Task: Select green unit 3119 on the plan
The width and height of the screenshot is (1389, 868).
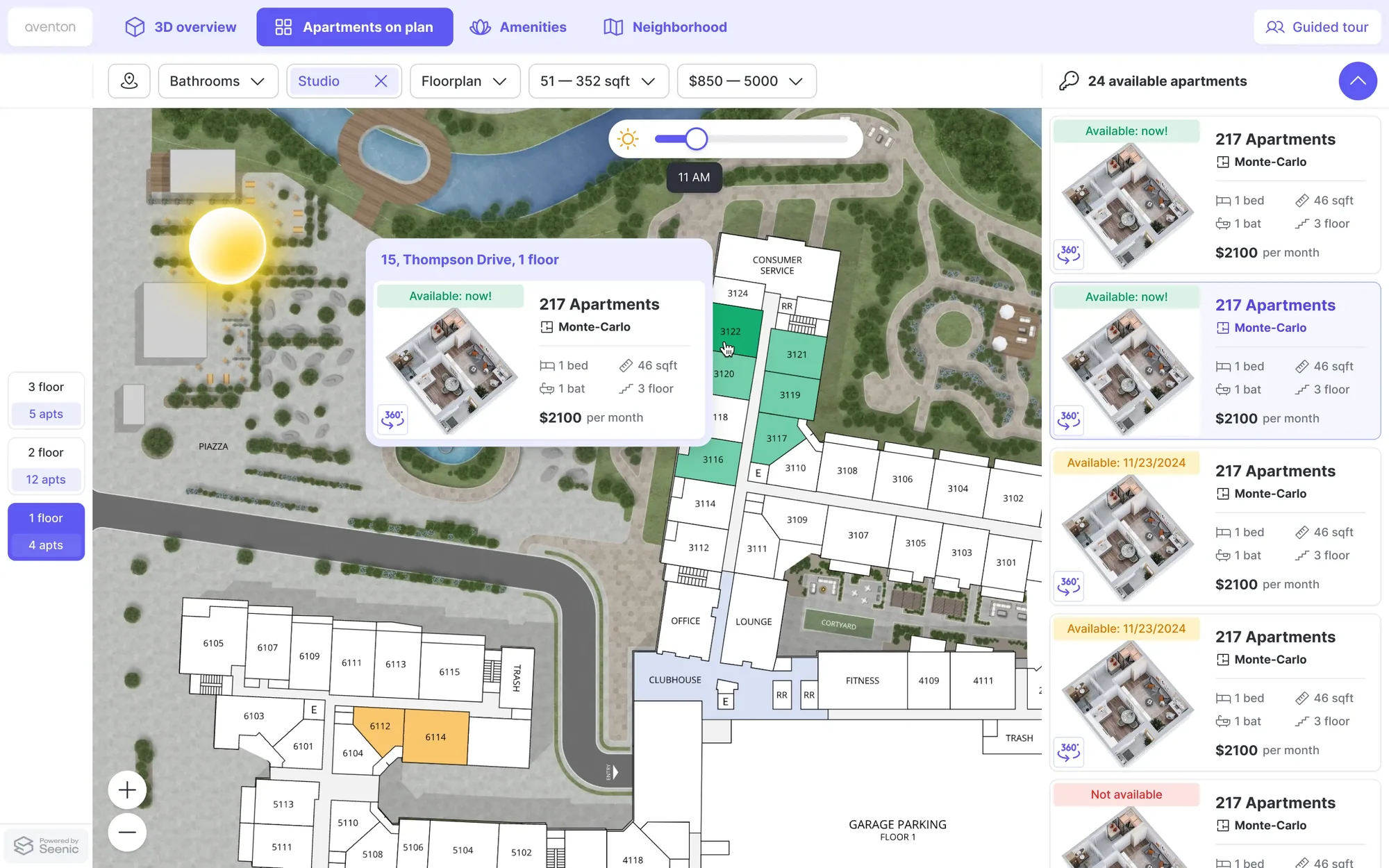Action: [x=790, y=394]
